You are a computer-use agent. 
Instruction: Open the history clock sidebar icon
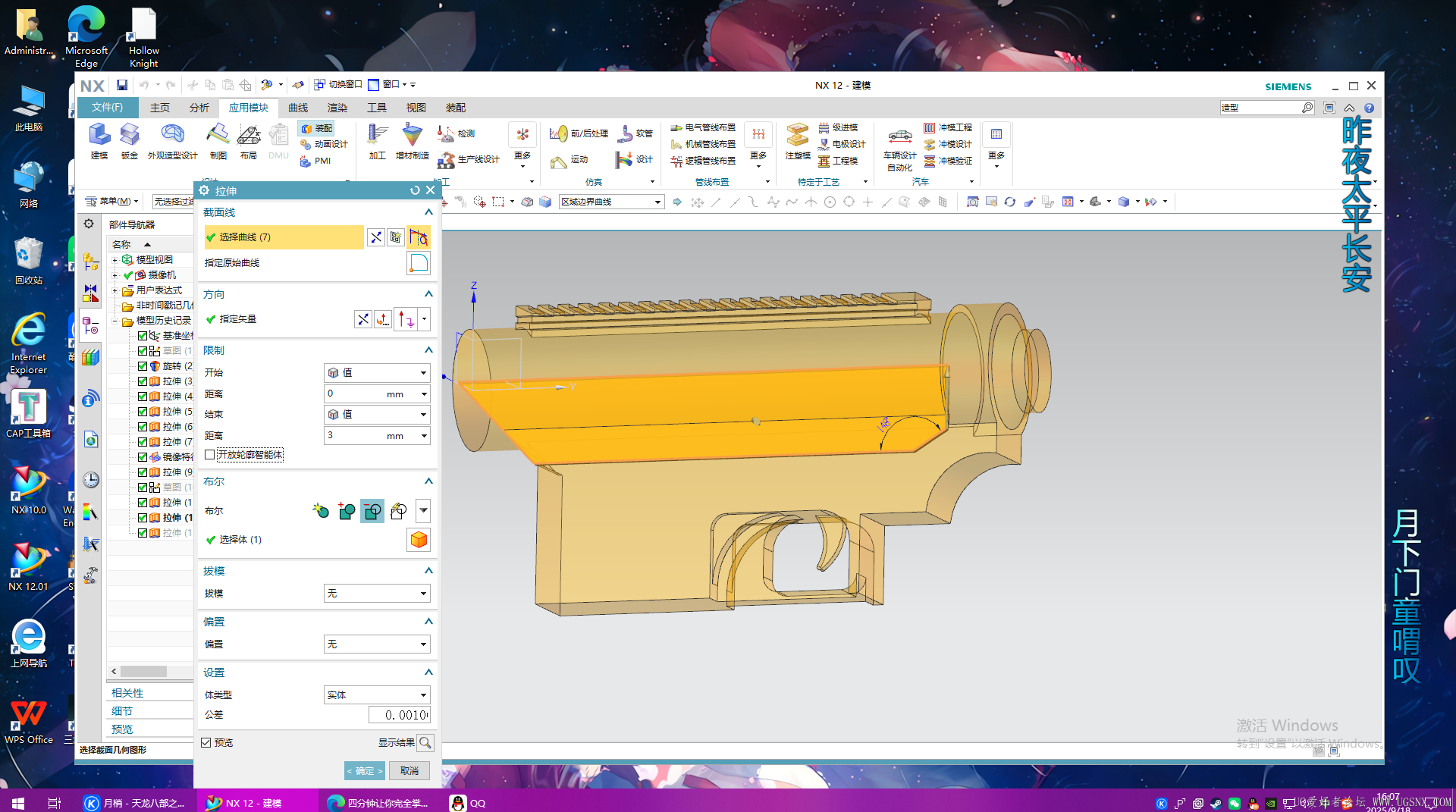90,479
